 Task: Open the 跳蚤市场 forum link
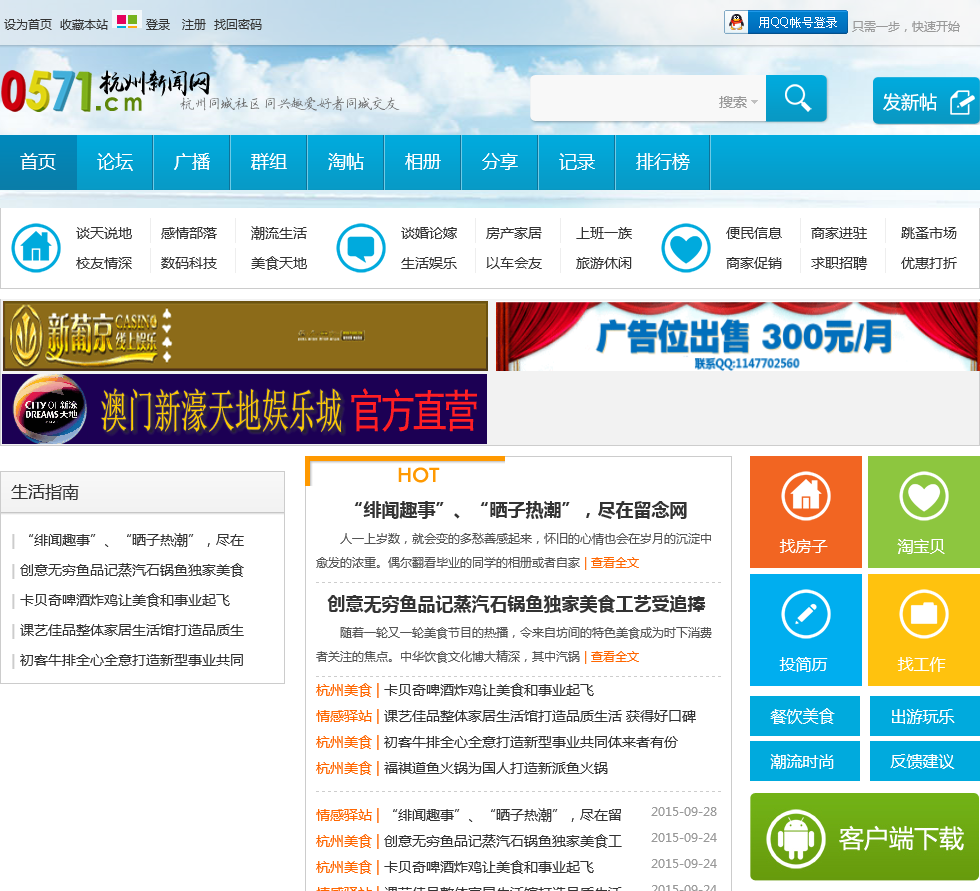929,233
